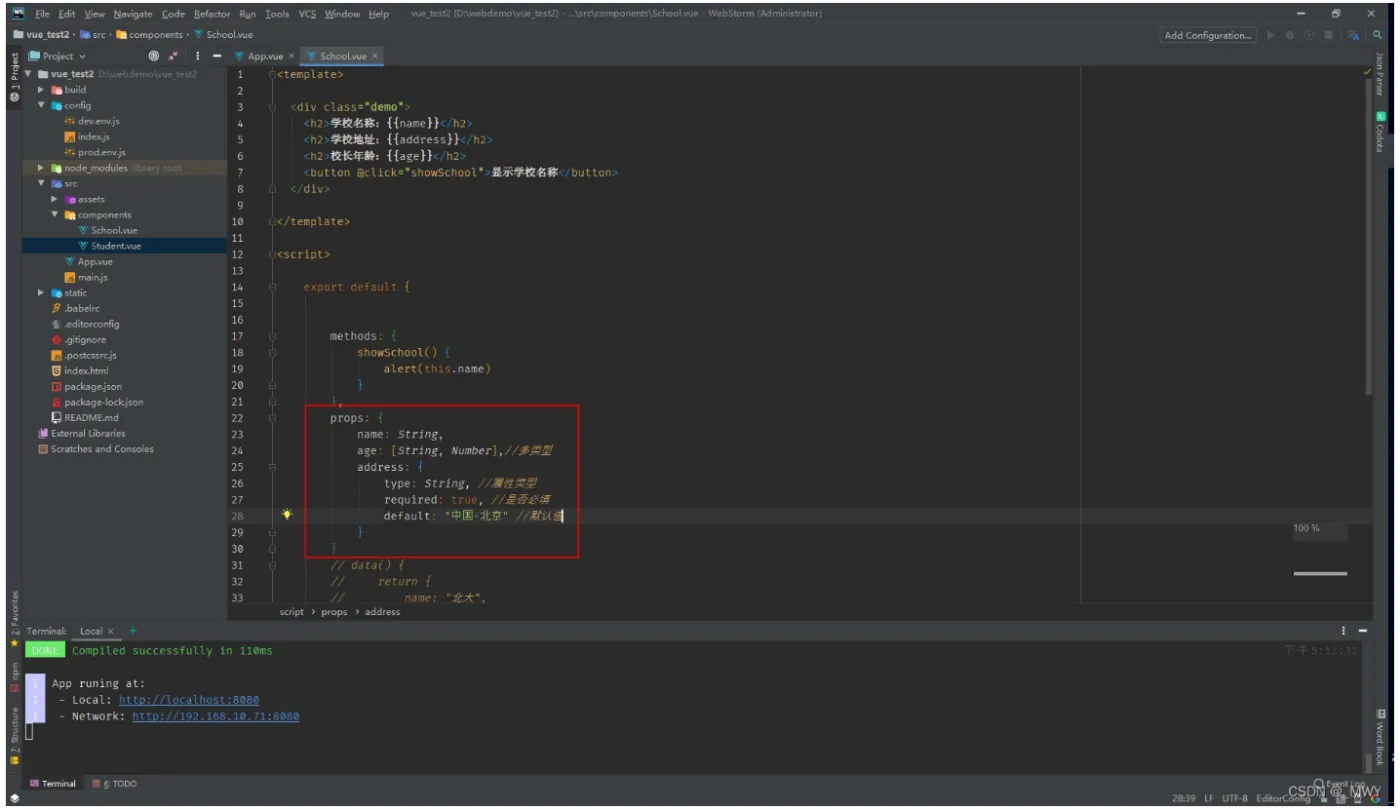Add new terminal session with plus icon
The width and height of the screenshot is (1400, 810).
point(132,630)
